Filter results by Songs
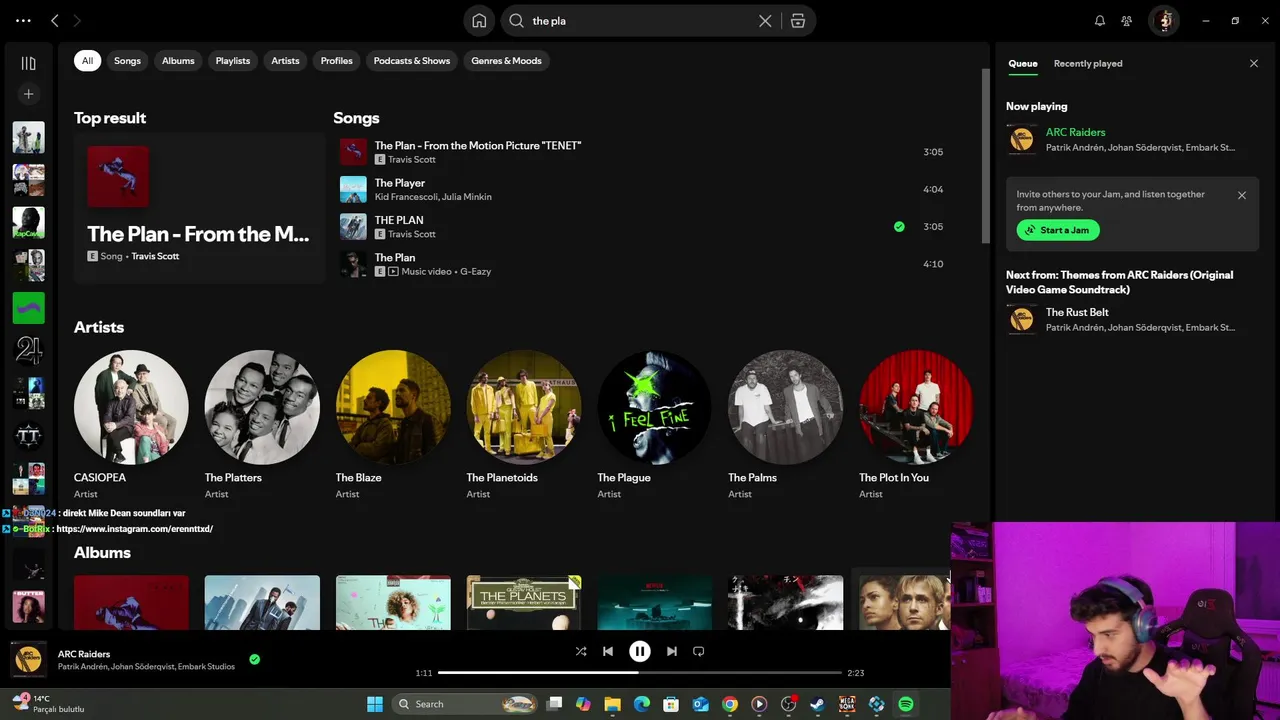1280x720 pixels. 127,61
